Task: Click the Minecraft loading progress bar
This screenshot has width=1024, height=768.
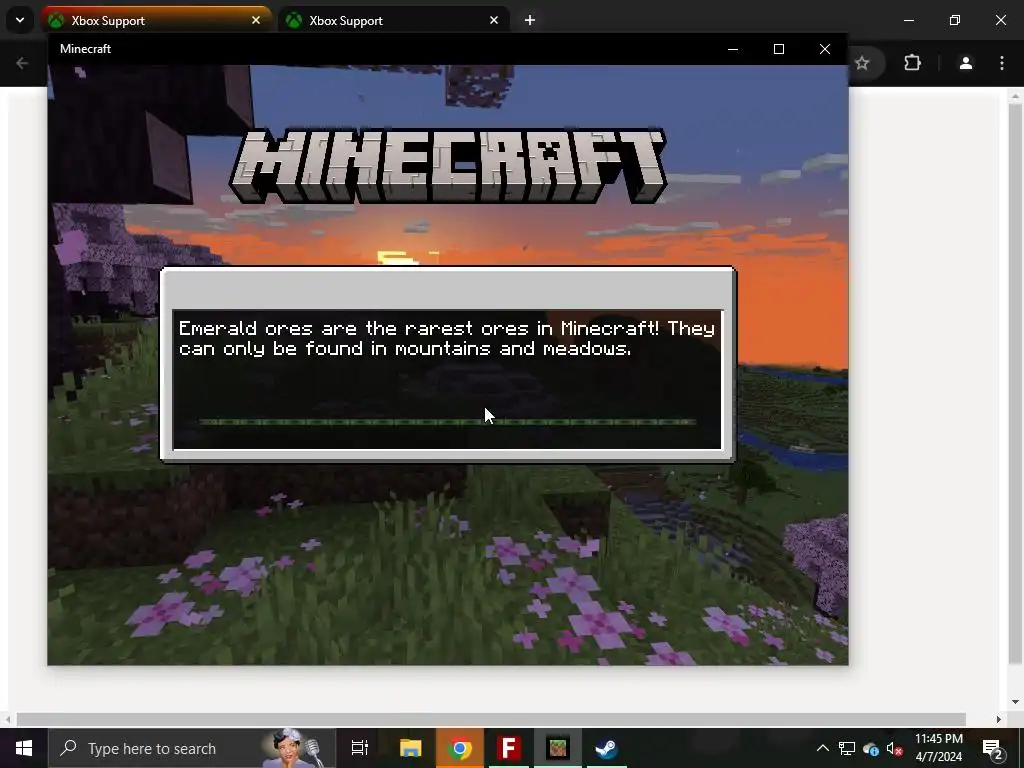Action: (x=447, y=422)
